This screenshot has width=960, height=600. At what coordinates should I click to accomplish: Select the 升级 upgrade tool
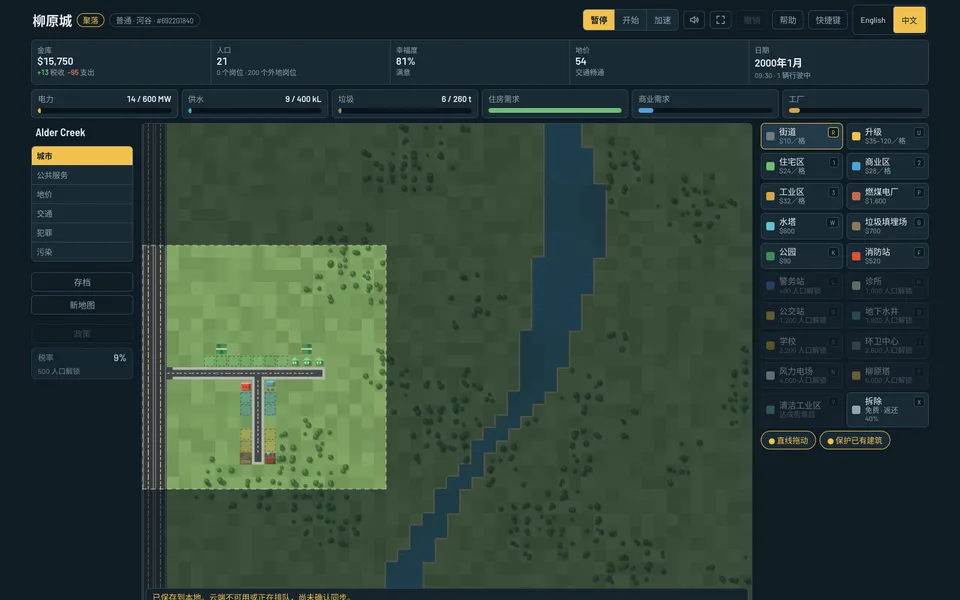point(887,136)
